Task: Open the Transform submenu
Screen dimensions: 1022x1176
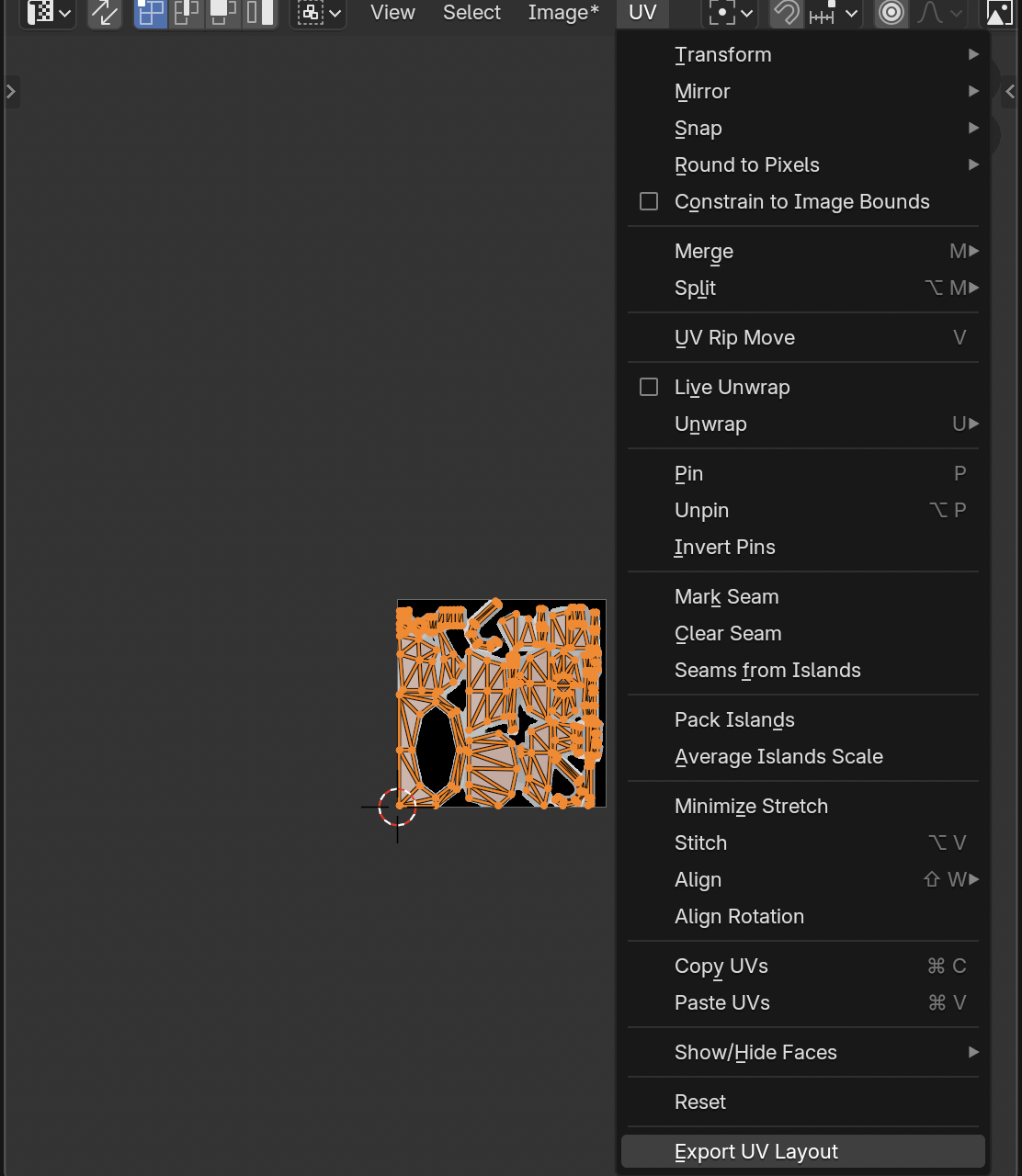Action: click(722, 54)
